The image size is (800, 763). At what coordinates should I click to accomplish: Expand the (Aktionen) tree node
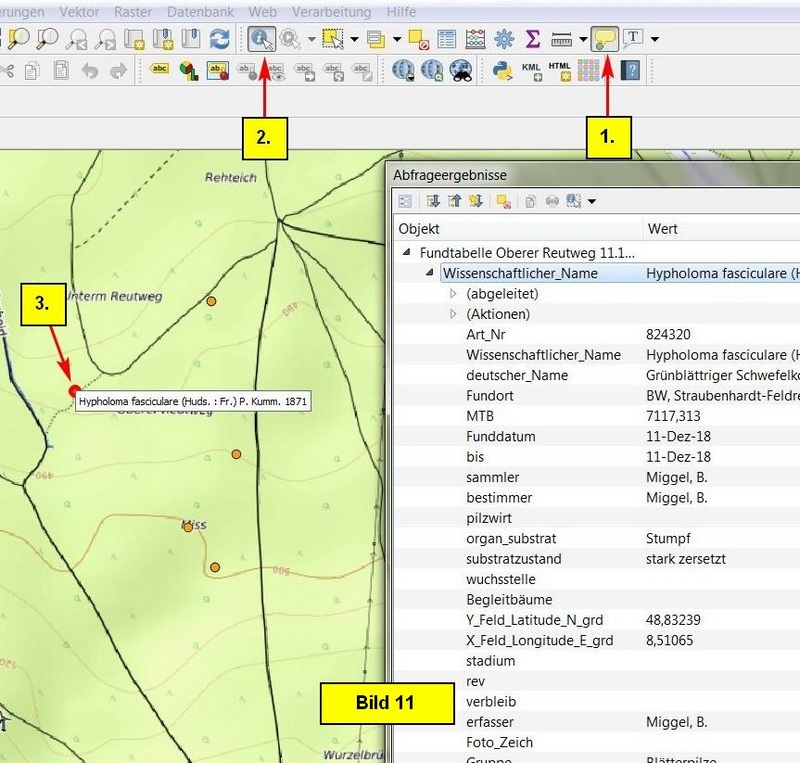[x=454, y=314]
